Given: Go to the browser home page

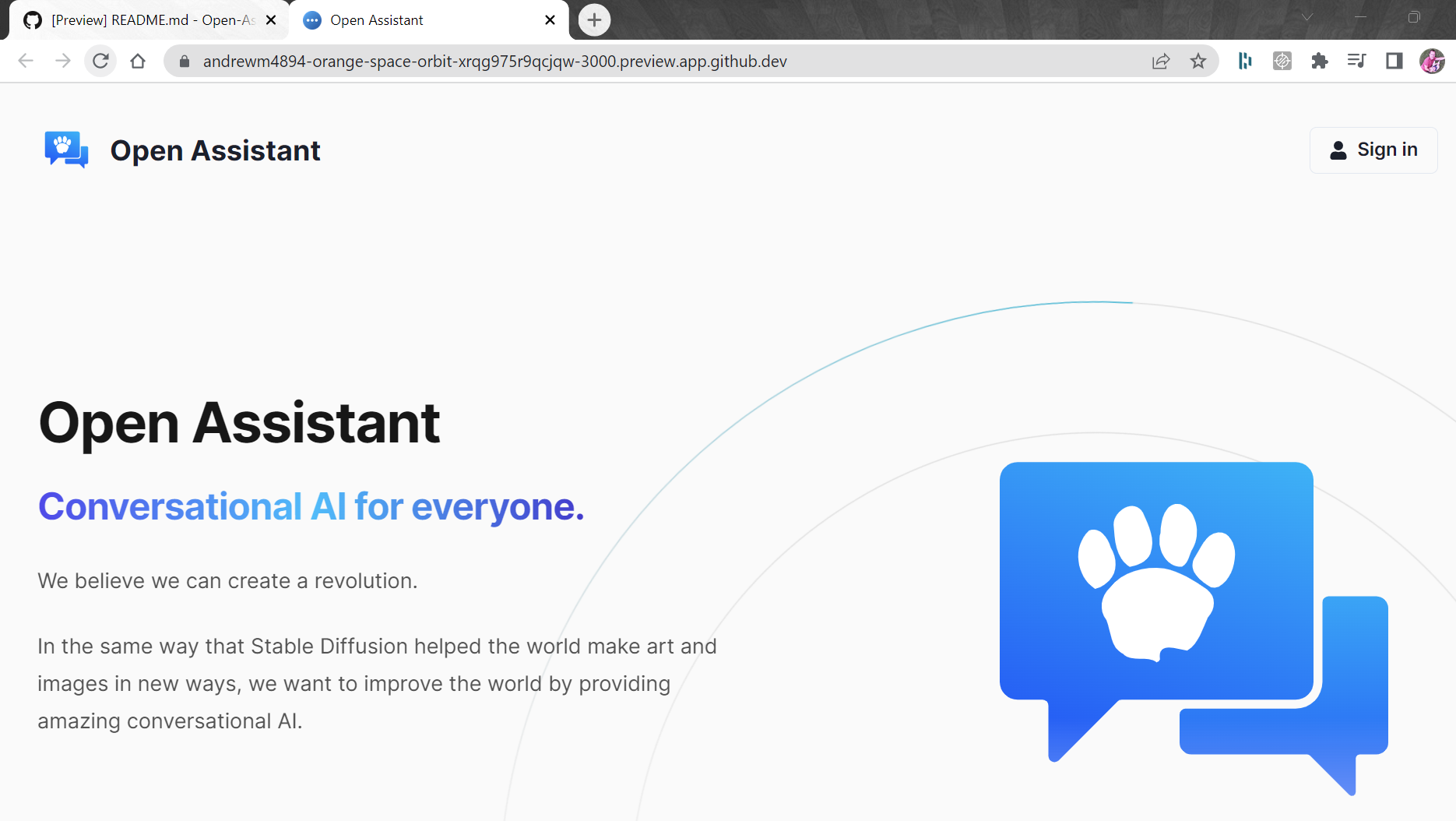Looking at the screenshot, I should (x=138, y=61).
